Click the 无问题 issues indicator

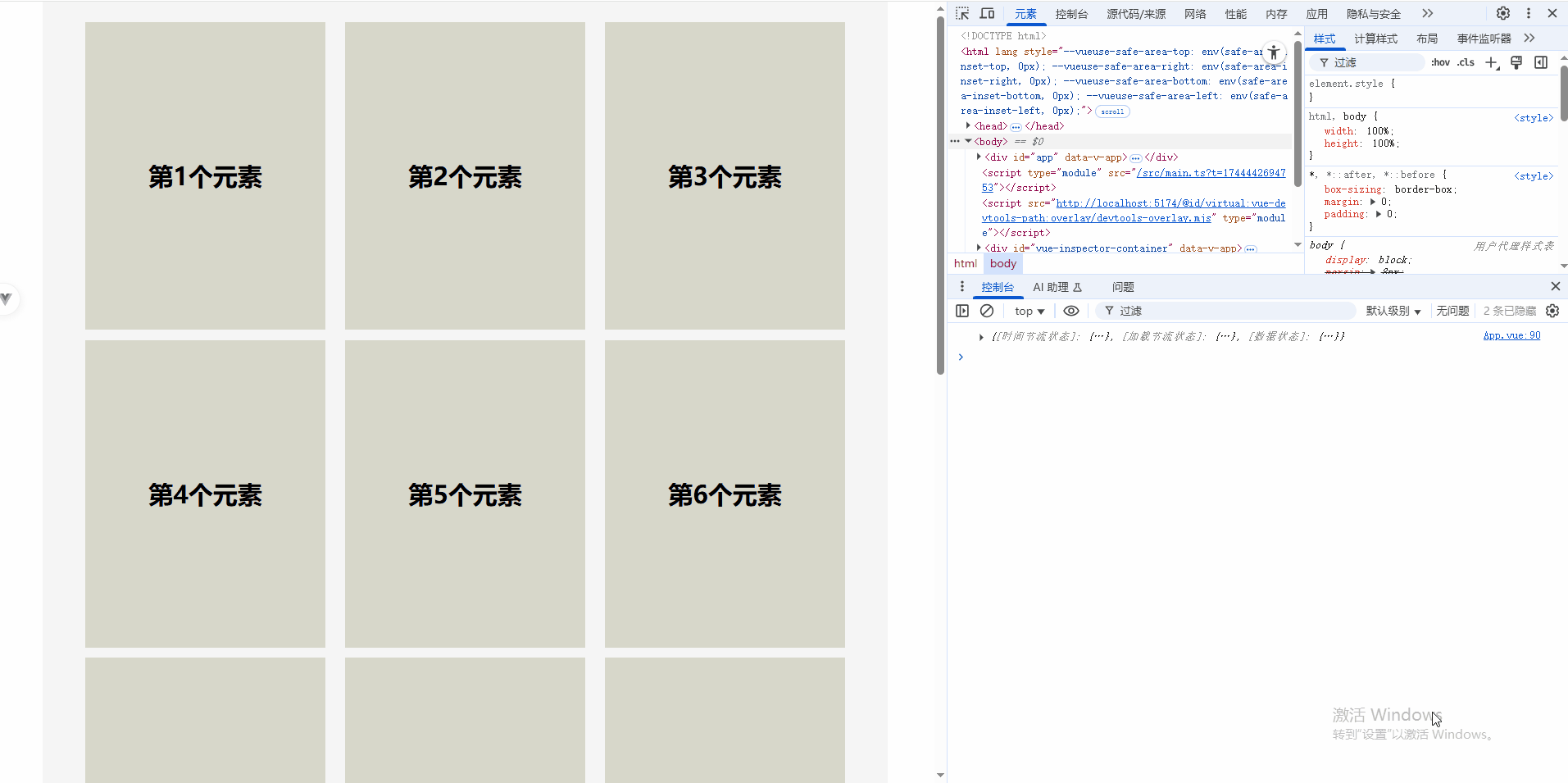1452,312
